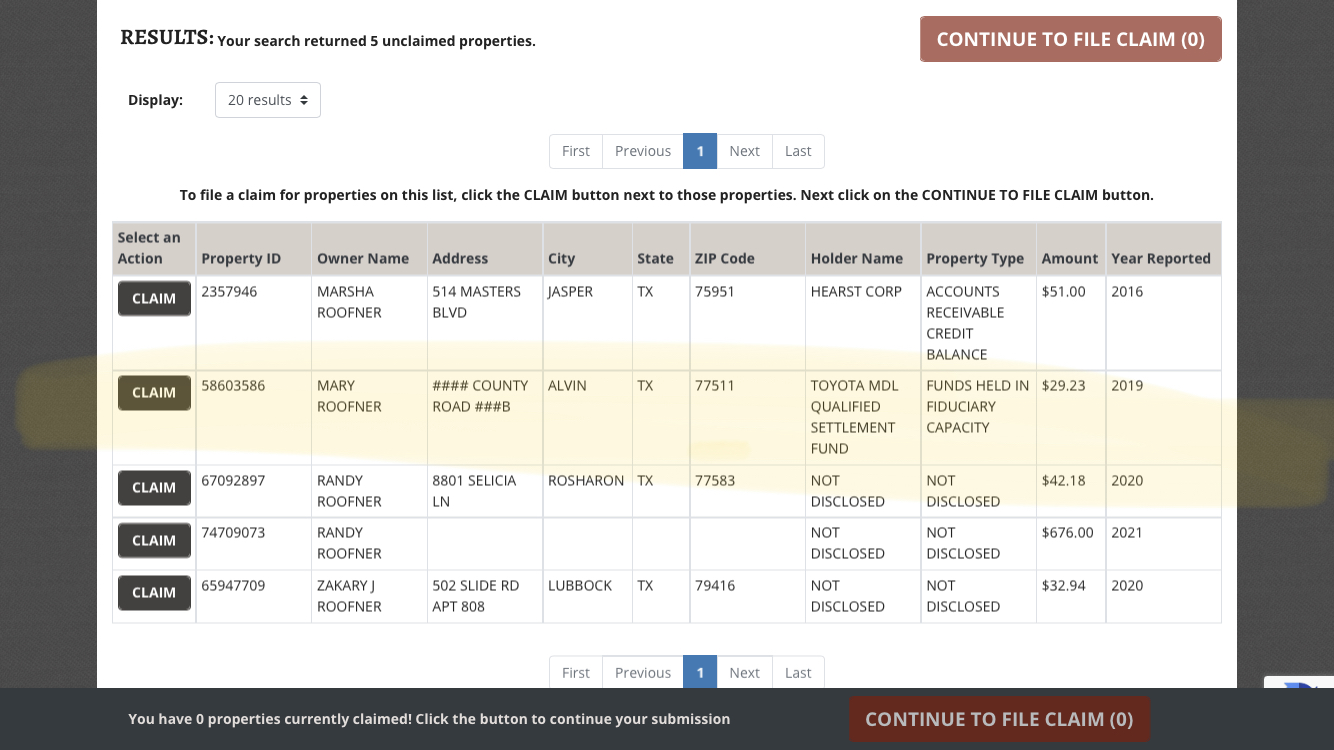The image size is (1334, 750).
Task: Click address 514 MASTERS BLVD
Action: coord(476,302)
